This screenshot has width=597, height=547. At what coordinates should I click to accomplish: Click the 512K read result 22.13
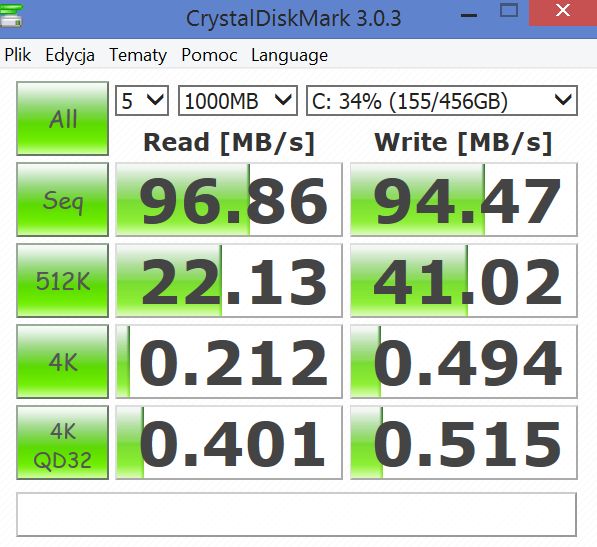pos(229,281)
